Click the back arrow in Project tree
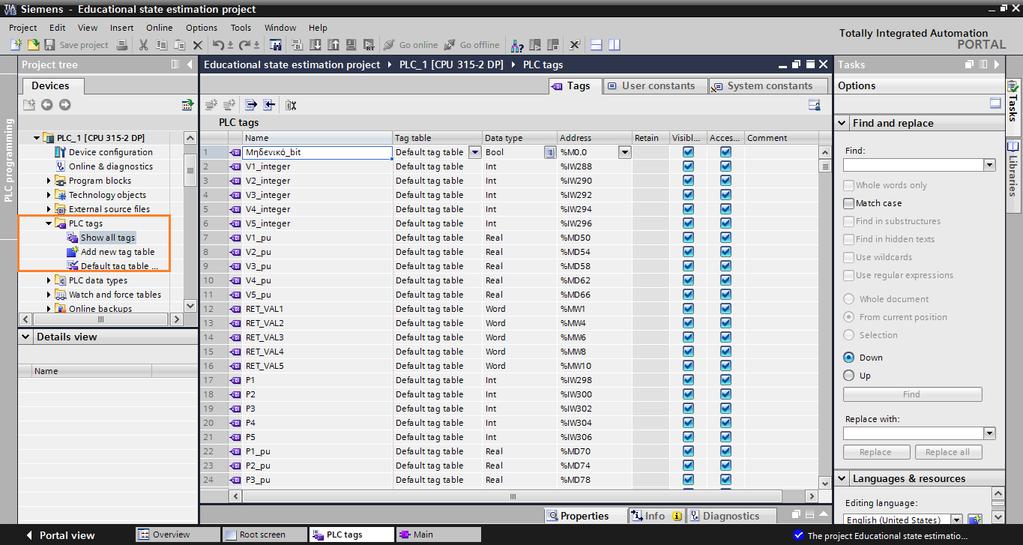The height and width of the screenshot is (545, 1023). [x=46, y=104]
